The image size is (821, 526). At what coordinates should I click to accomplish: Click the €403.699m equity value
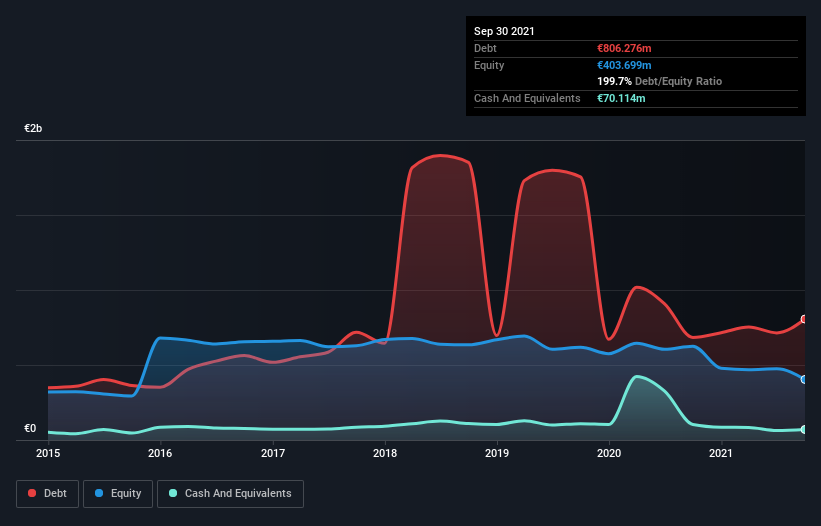click(624, 65)
